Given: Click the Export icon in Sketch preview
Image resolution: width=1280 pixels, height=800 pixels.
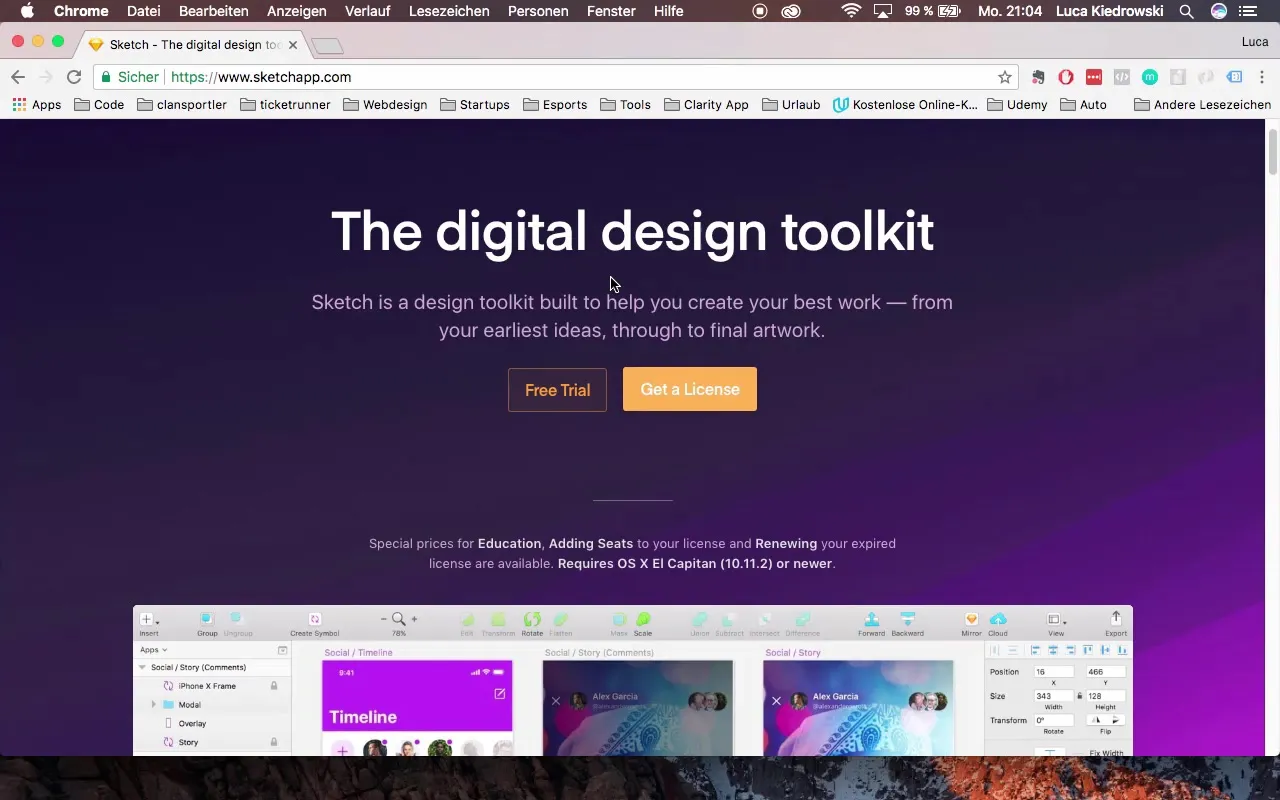Looking at the screenshot, I should tap(1116, 624).
